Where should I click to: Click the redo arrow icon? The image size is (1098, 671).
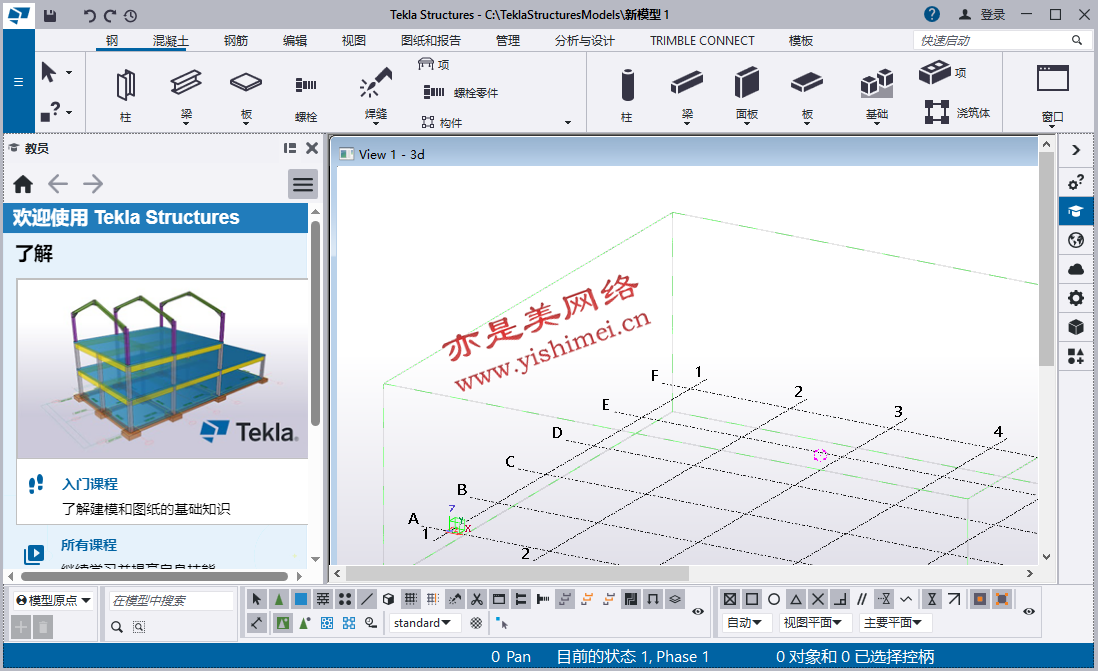point(110,15)
